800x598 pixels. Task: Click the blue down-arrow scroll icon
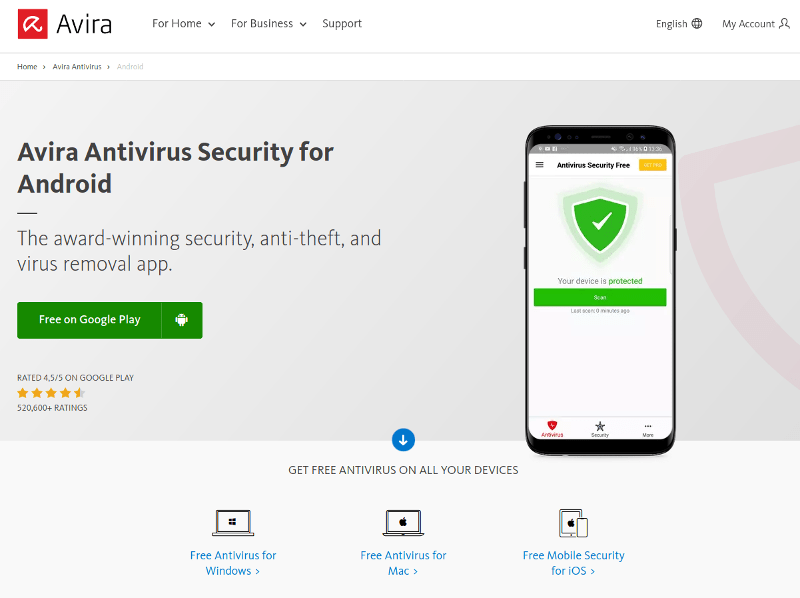point(403,439)
